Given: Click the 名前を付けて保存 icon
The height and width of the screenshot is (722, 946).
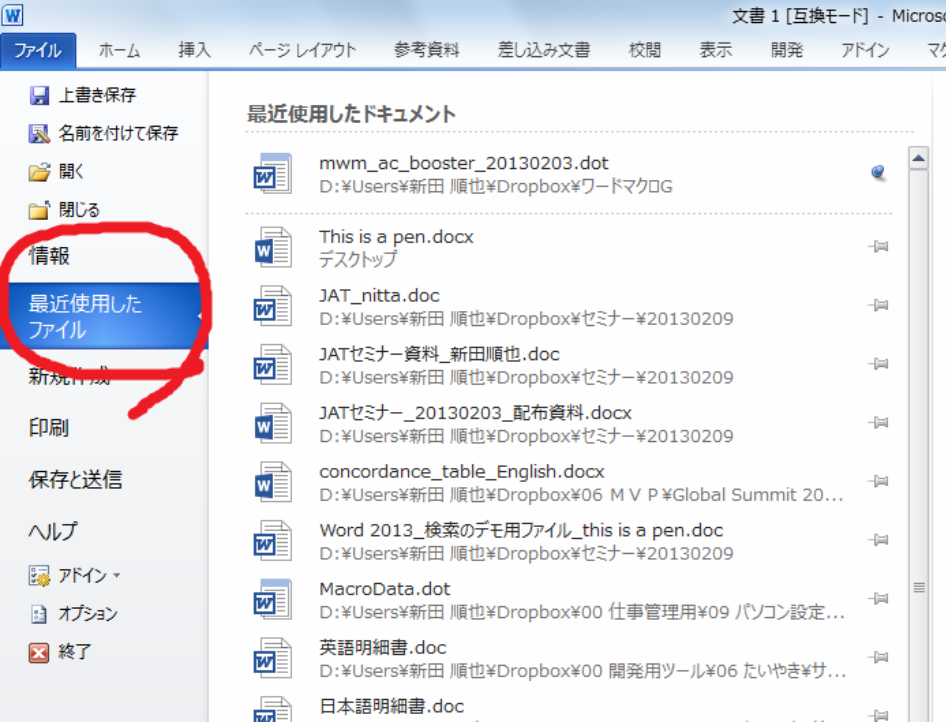Looking at the screenshot, I should [x=40, y=134].
